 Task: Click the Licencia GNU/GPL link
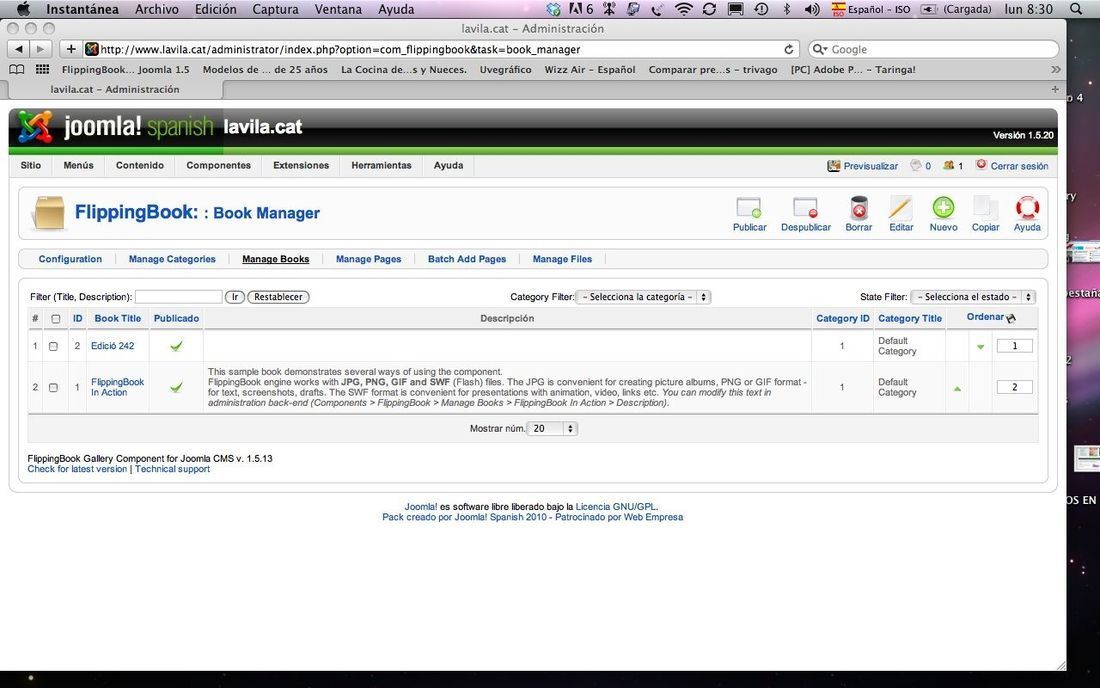(x=616, y=507)
